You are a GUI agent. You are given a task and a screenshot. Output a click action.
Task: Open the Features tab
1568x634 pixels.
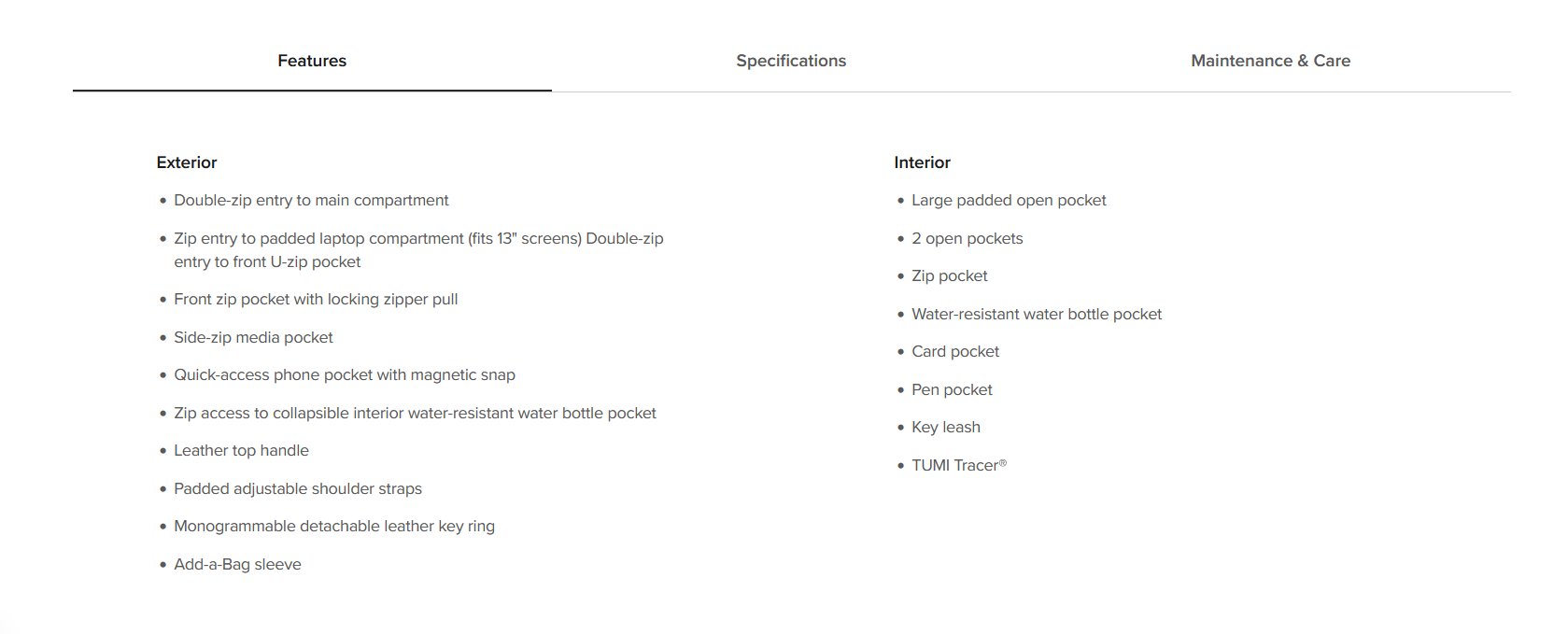point(312,61)
